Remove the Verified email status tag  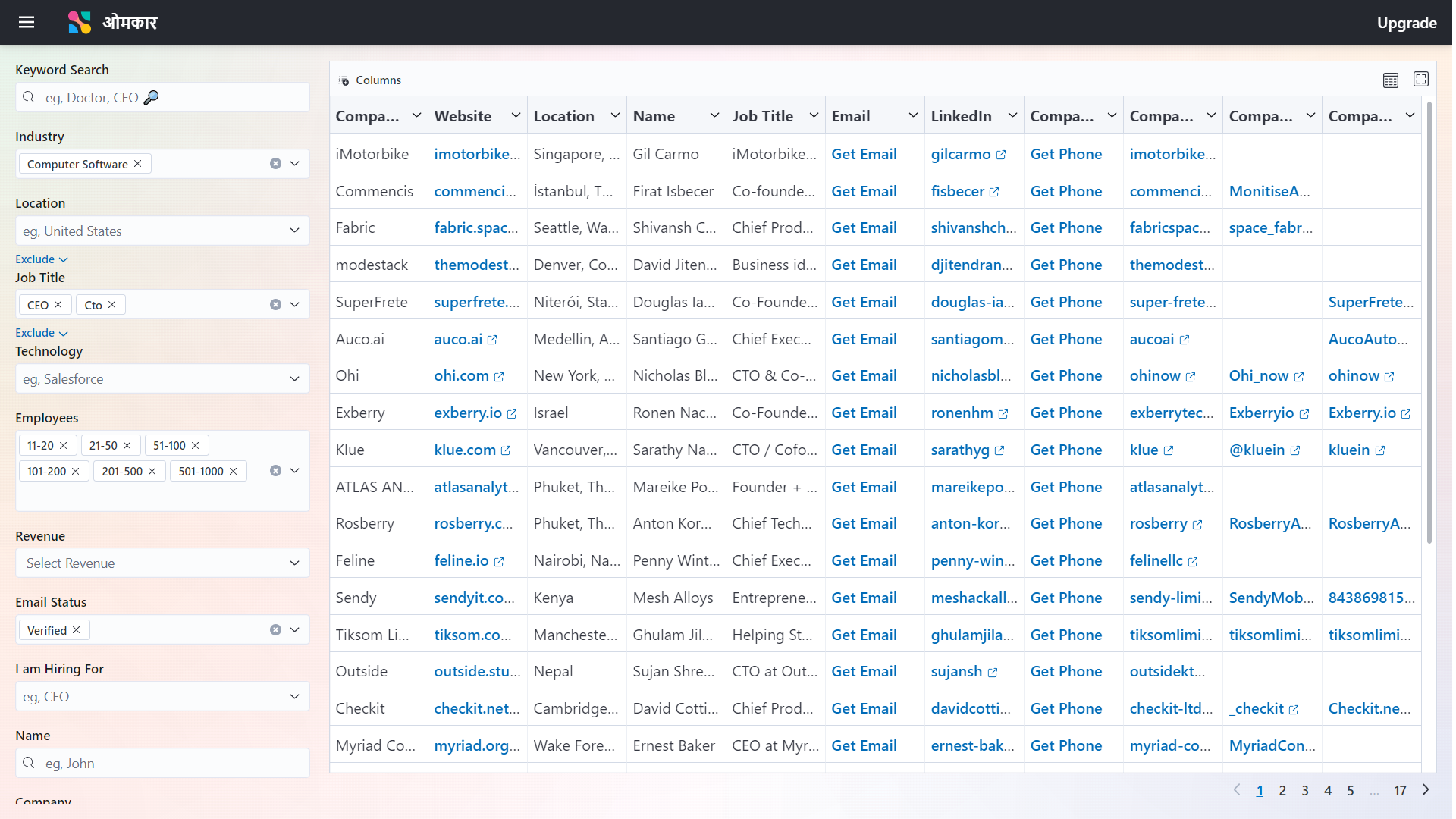tap(77, 629)
